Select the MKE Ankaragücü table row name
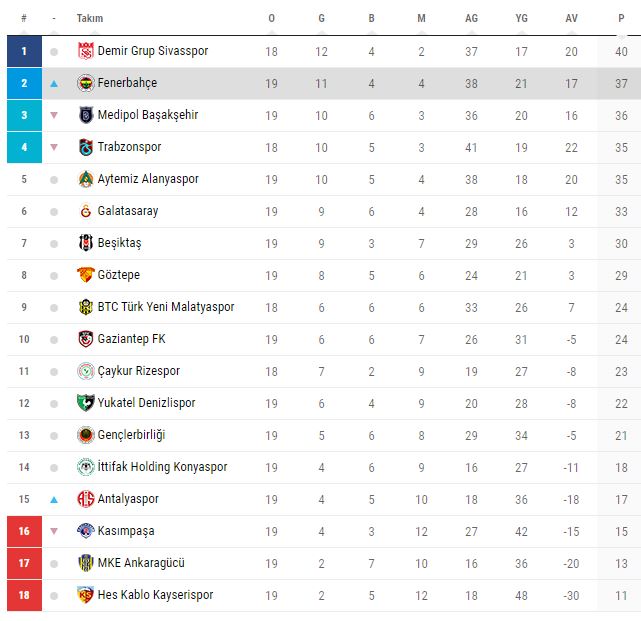The height and width of the screenshot is (621, 641). pyautogui.click(x=141, y=563)
